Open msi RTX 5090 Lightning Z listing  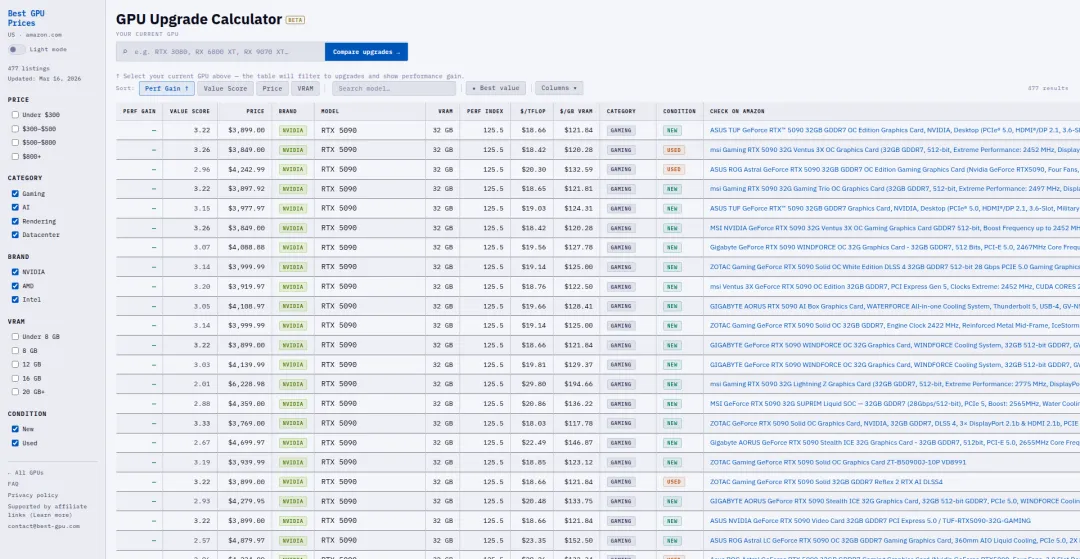point(895,384)
